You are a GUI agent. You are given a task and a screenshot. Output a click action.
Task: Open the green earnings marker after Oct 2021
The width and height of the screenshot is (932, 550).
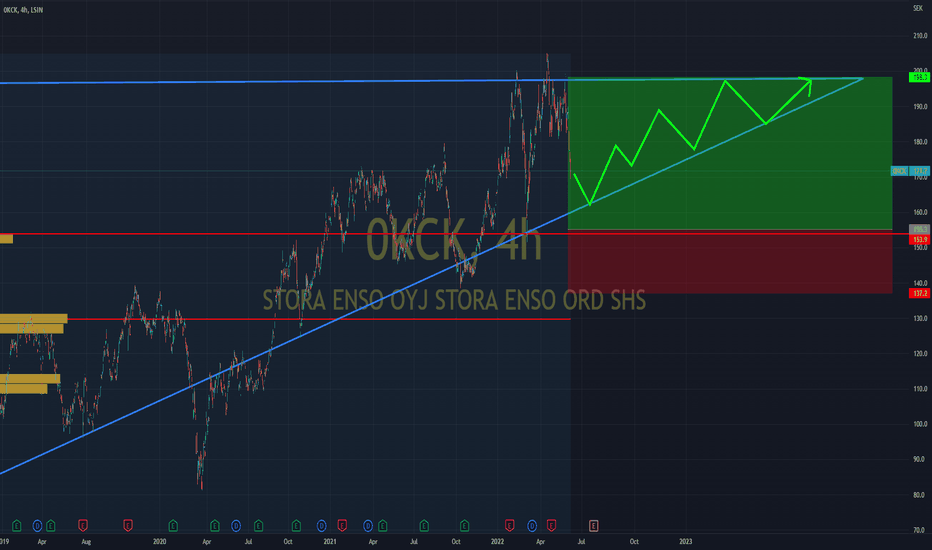coord(464,526)
